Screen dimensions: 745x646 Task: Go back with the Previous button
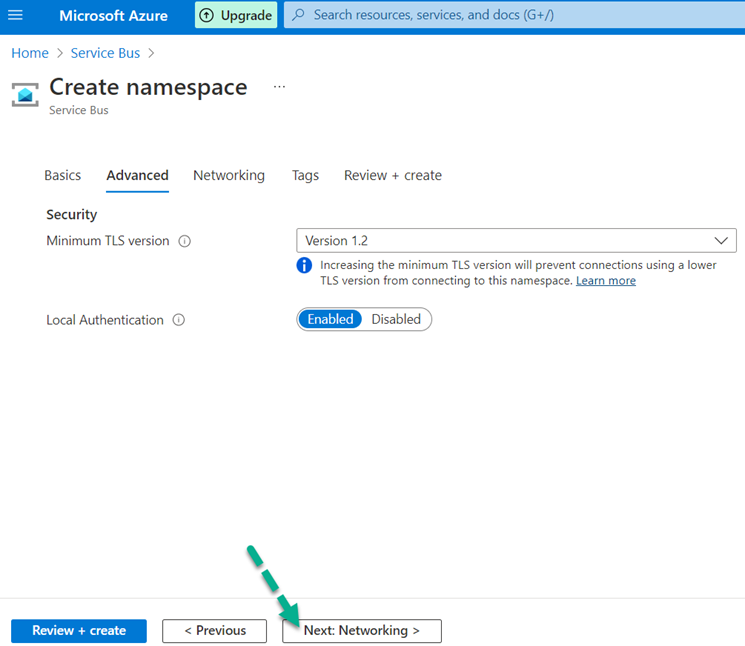coord(215,631)
